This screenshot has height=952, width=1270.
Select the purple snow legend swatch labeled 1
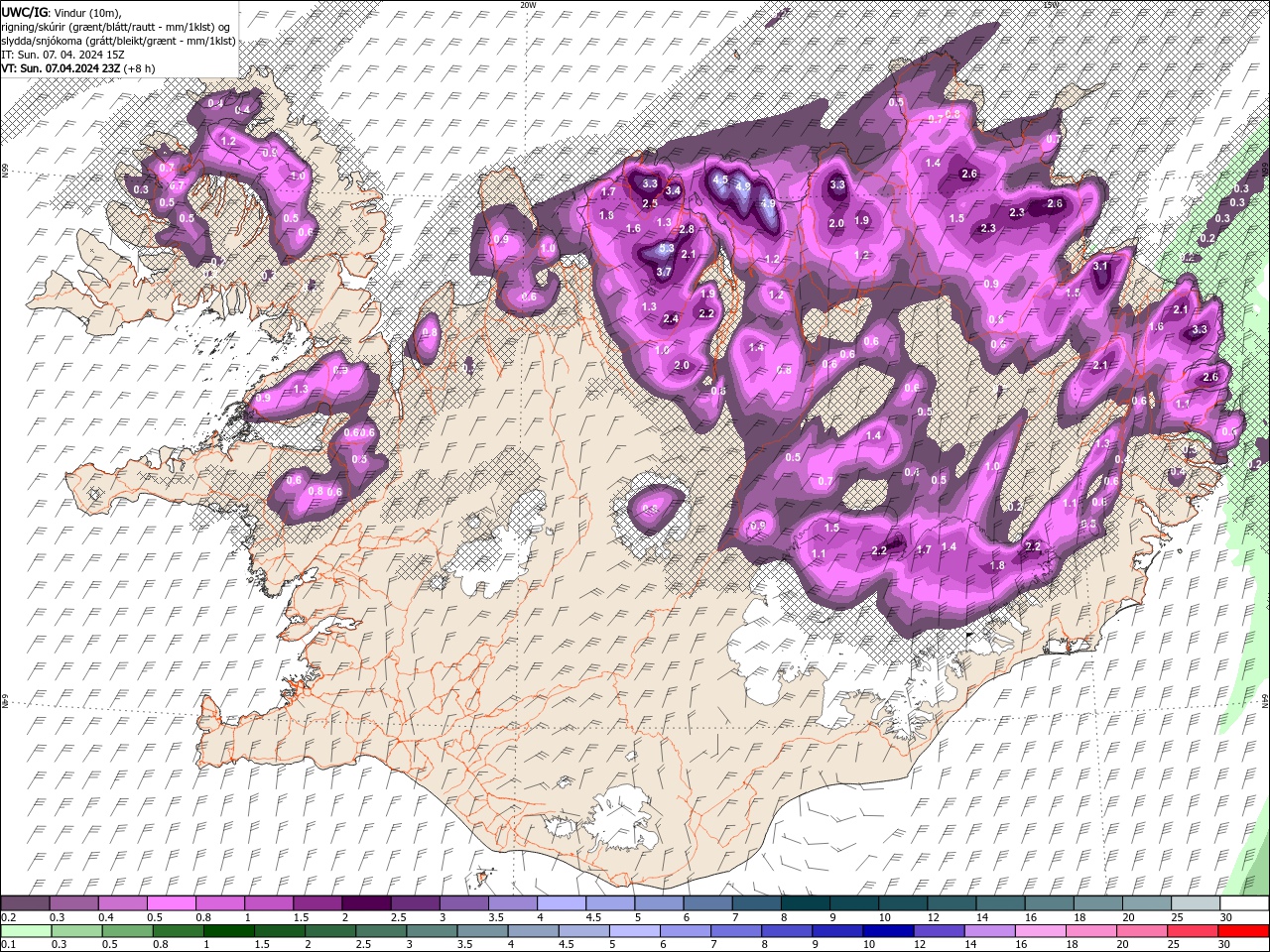pyautogui.click(x=268, y=903)
